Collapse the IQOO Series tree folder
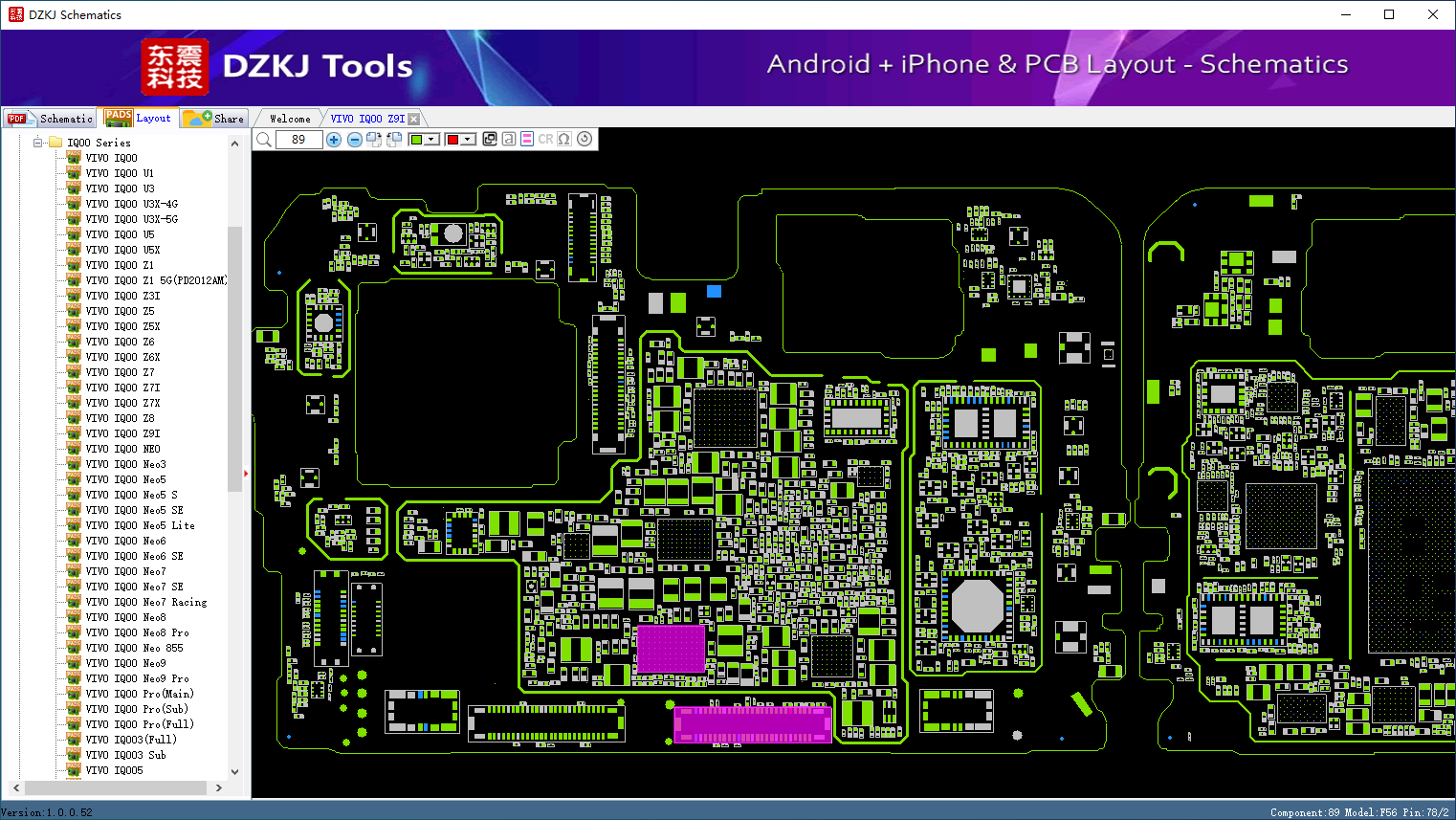This screenshot has width=1456, height=820. (x=38, y=143)
